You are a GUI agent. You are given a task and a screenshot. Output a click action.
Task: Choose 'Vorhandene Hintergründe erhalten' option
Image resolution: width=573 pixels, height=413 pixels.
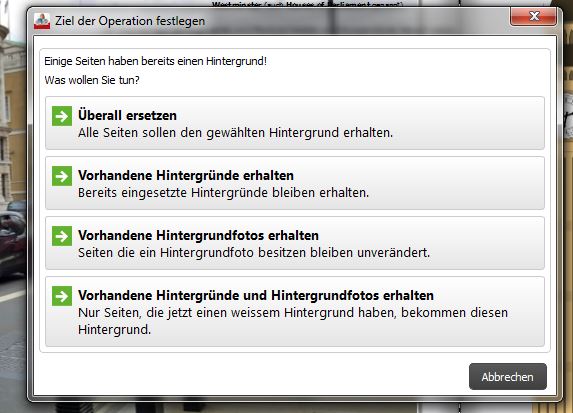295,183
